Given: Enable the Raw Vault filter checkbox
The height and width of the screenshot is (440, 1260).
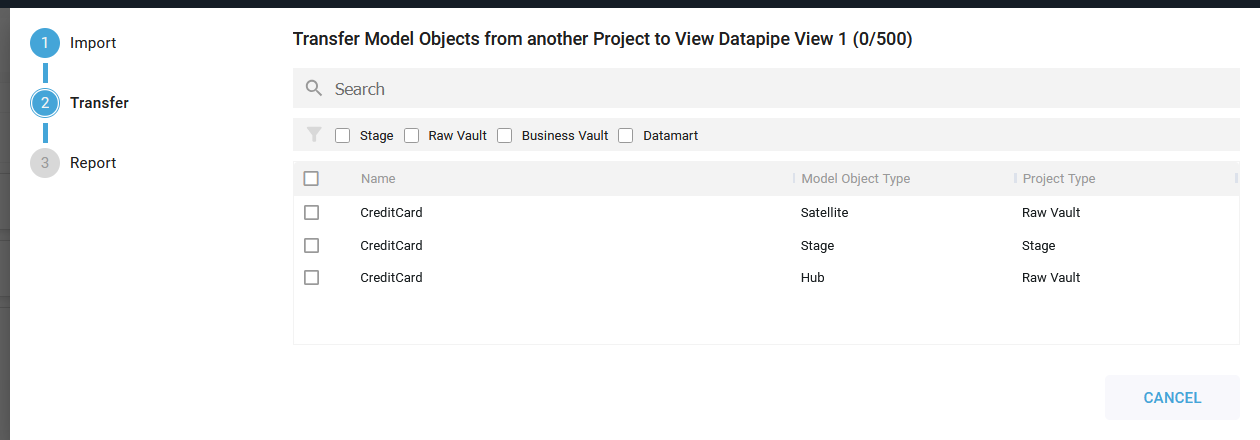Looking at the screenshot, I should coord(412,136).
